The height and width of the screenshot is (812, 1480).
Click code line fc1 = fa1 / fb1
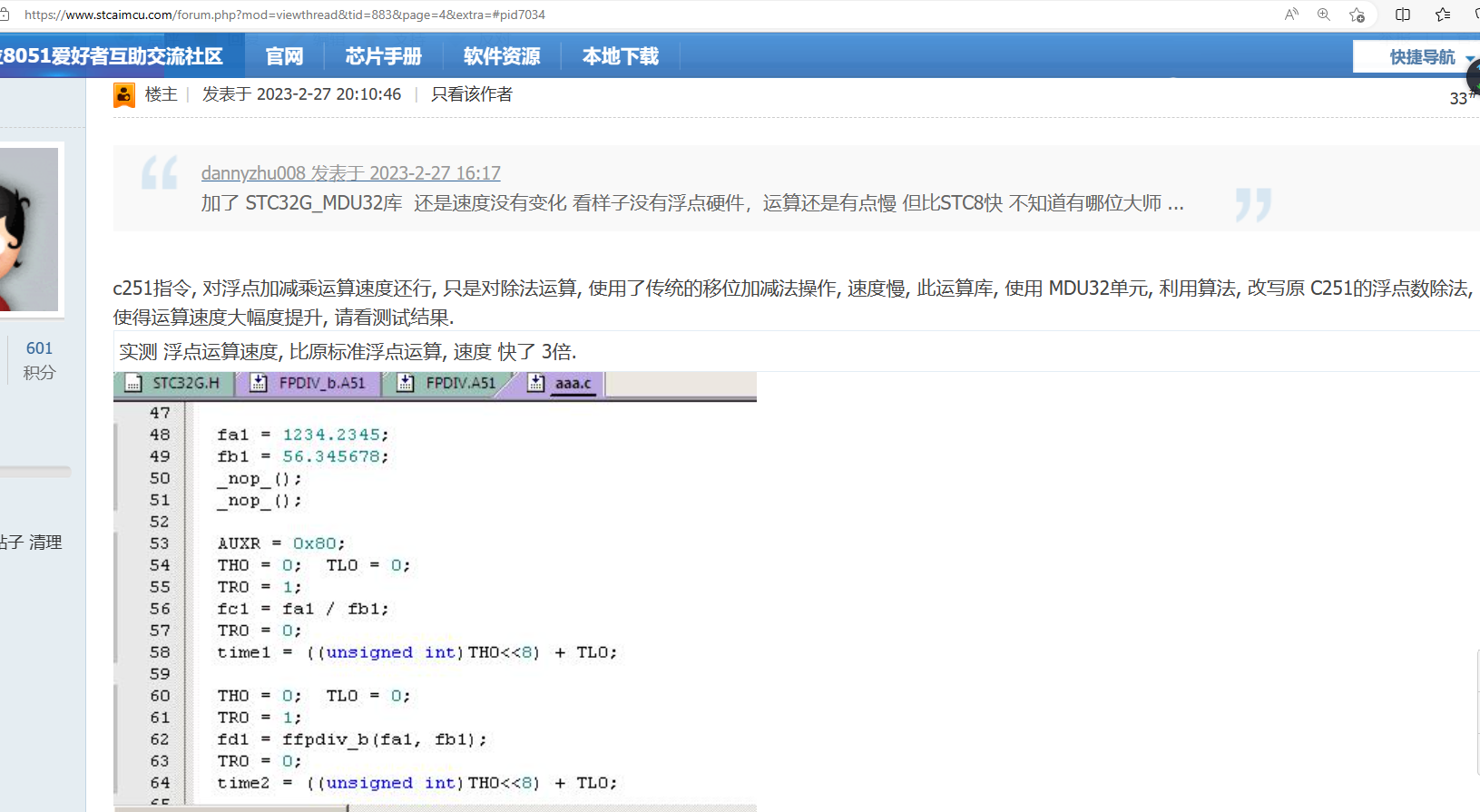[x=303, y=609]
